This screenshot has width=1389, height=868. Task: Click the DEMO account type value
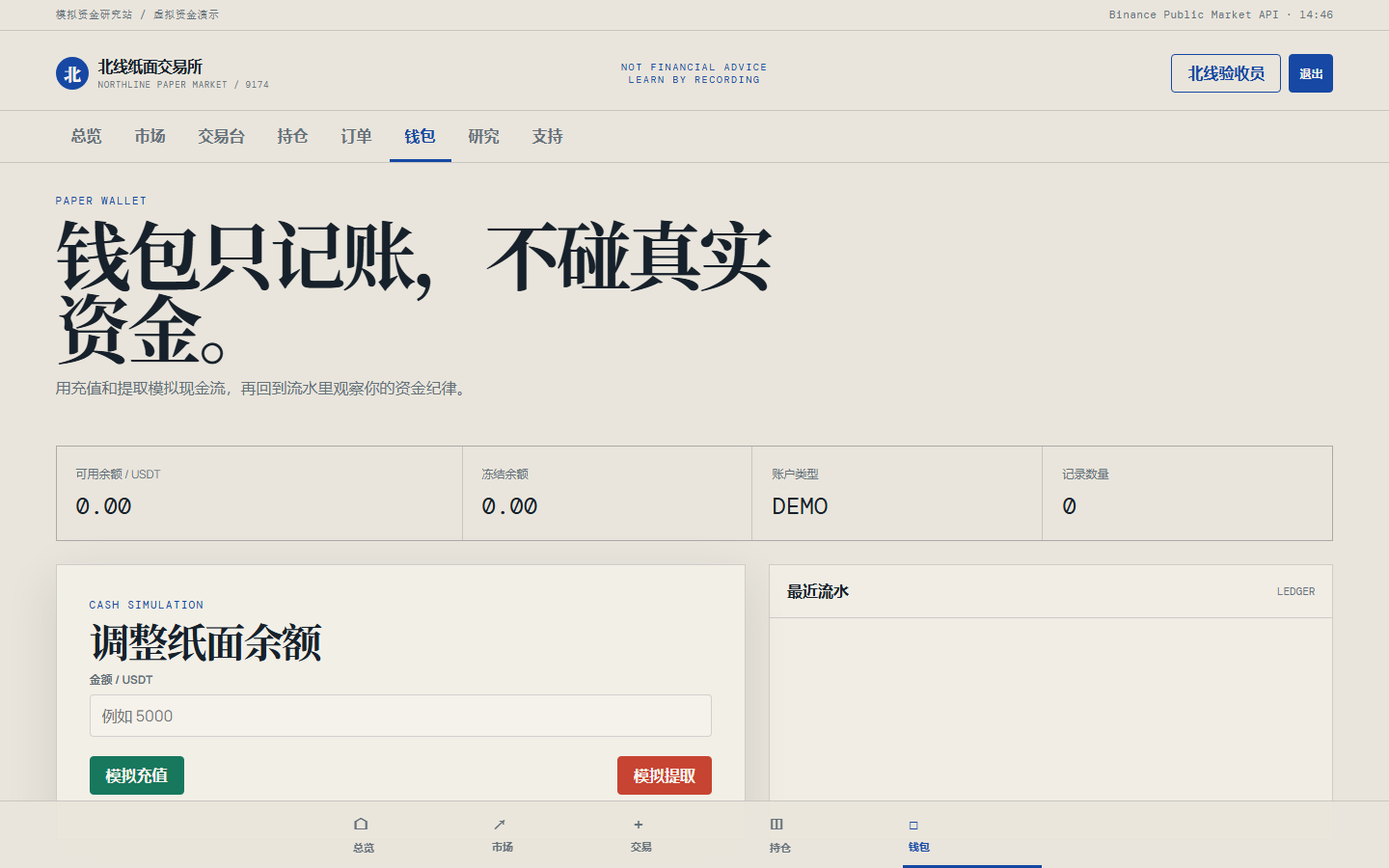point(800,506)
